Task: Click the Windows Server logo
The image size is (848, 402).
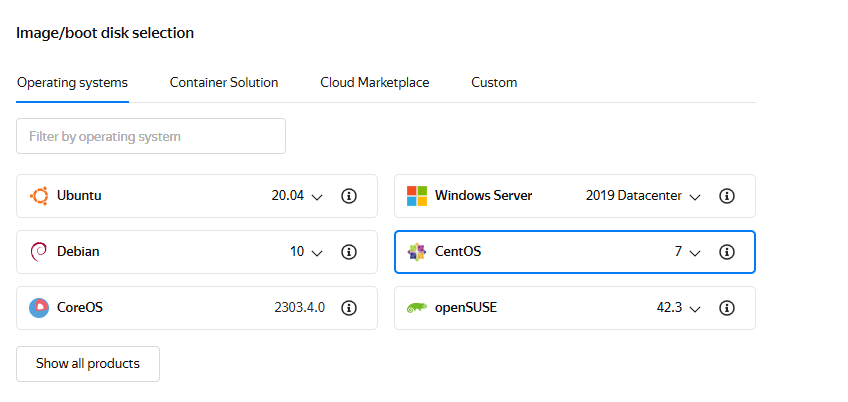Action: click(x=417, y=196)
